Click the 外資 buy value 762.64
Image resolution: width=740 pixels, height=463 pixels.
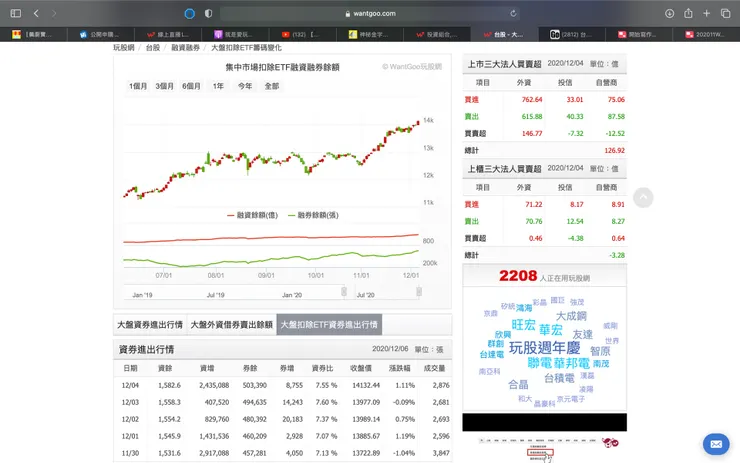[532, 100]
